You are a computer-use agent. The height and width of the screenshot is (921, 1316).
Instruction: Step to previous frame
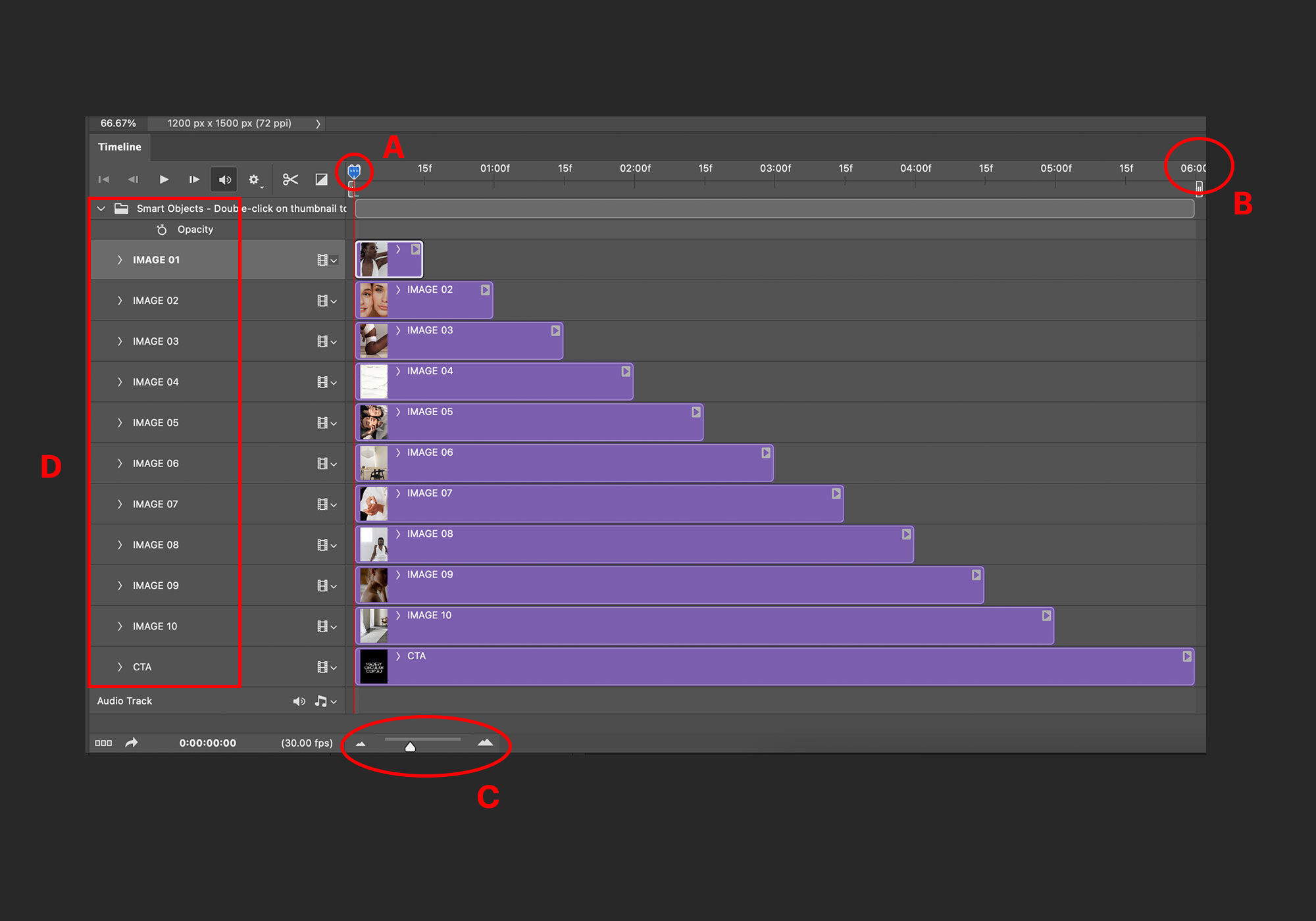[x=134, y=180]
